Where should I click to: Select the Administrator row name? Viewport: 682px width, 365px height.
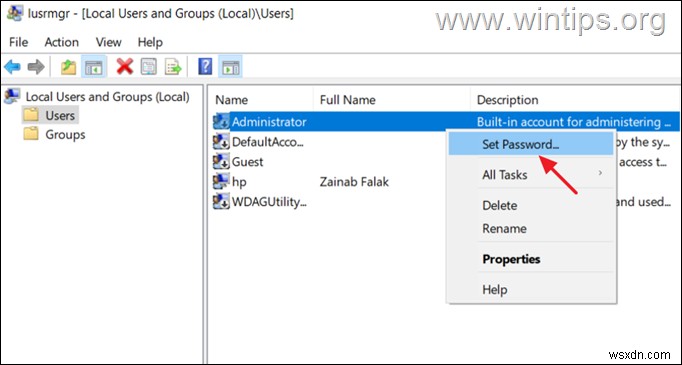(x=269, y=122)
